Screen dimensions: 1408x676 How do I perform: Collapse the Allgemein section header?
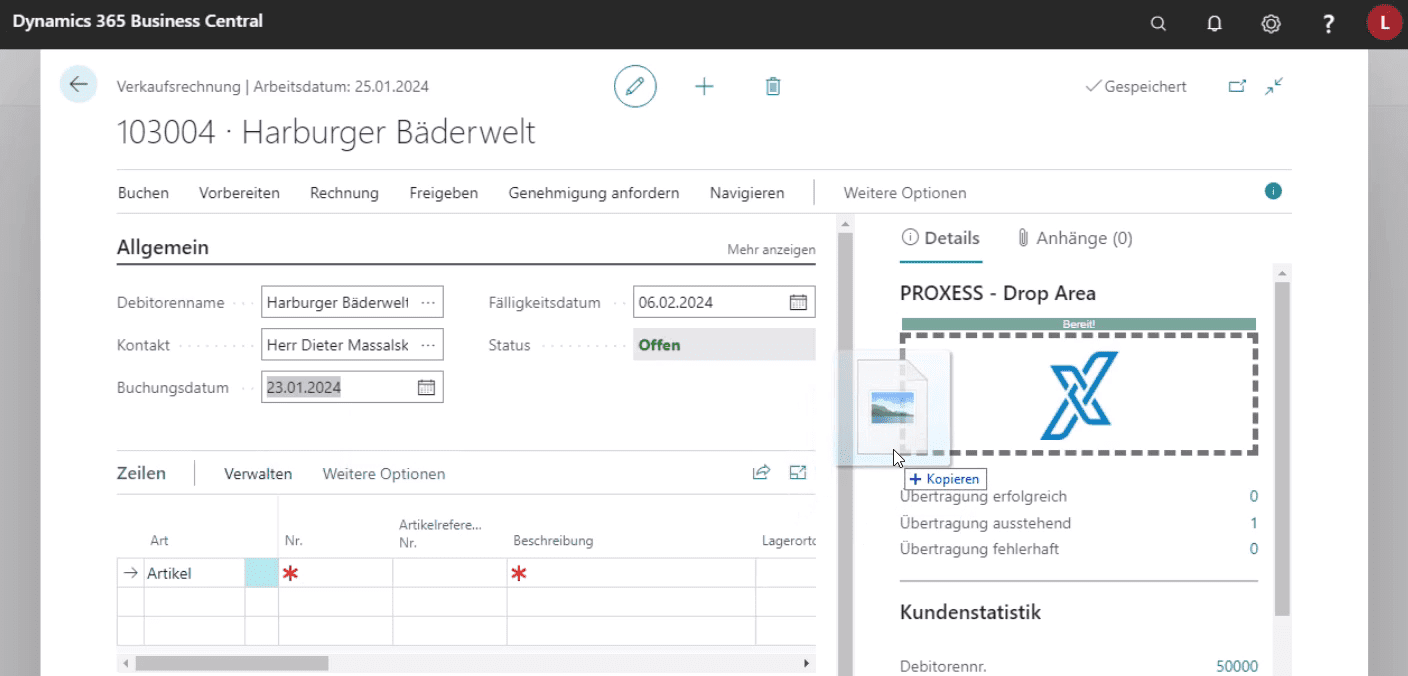pos(163,248)
